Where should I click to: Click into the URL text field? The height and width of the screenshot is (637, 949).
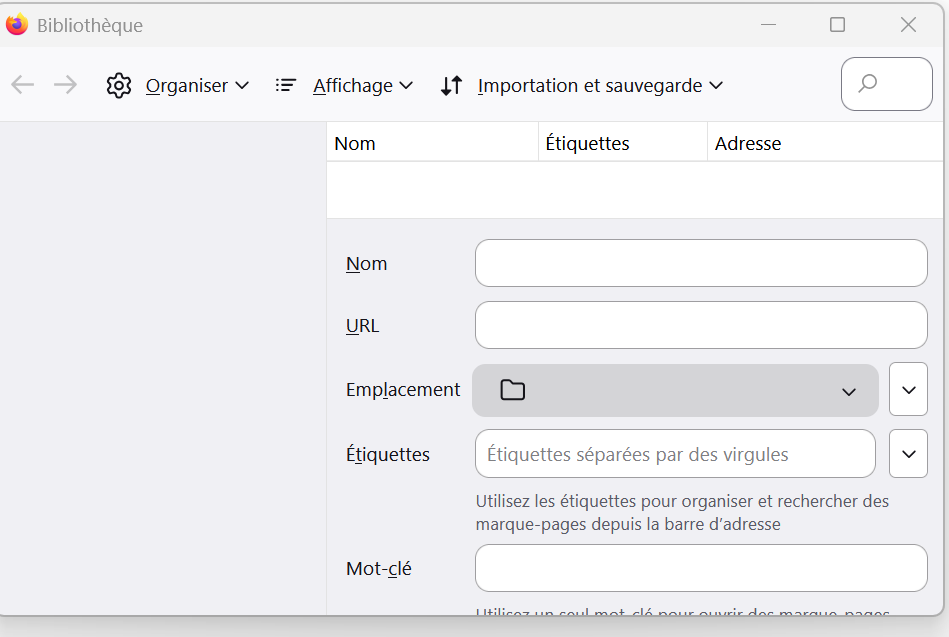tap(701, 325)
